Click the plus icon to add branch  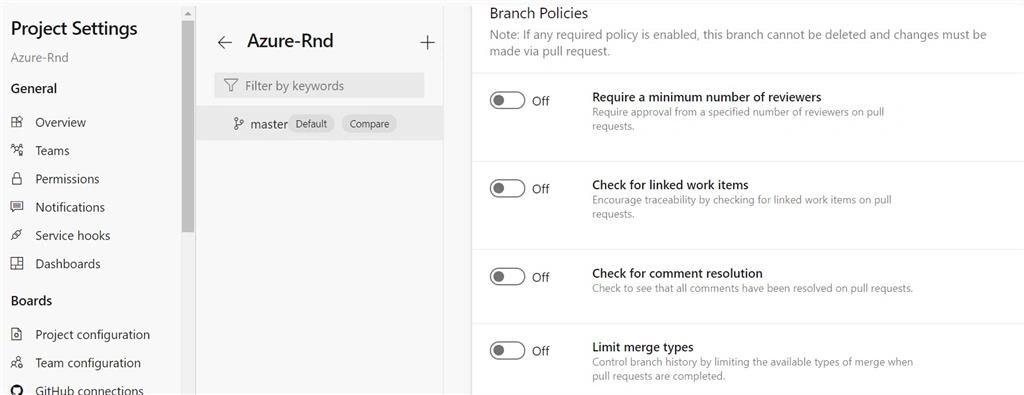click(427, 42)
